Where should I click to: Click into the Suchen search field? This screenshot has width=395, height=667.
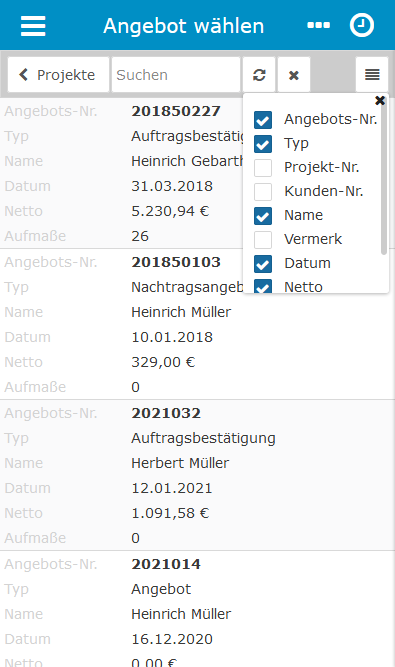coord(176,75)
